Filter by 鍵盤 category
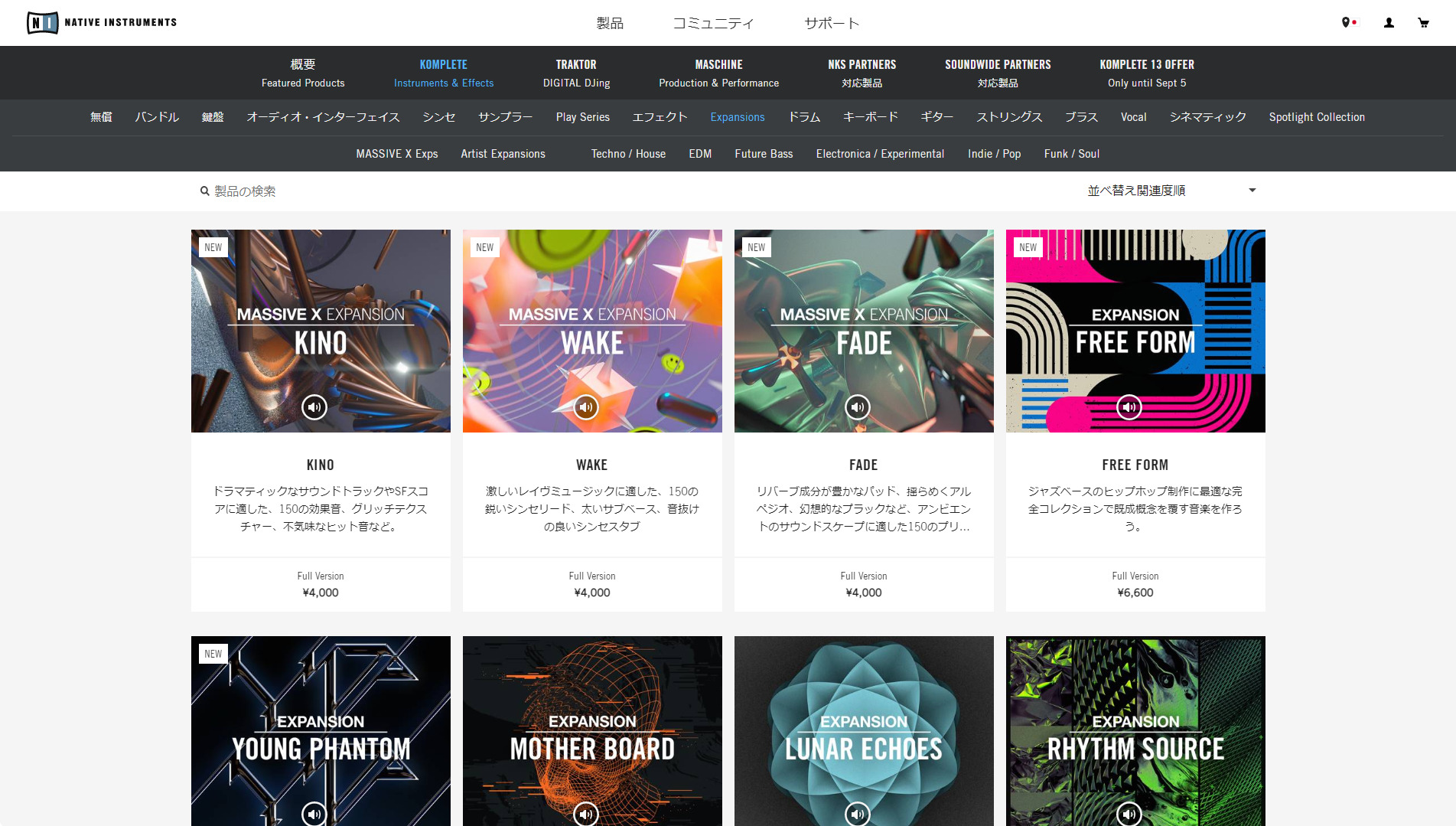Screen dimensions: 1456x826 213,117
